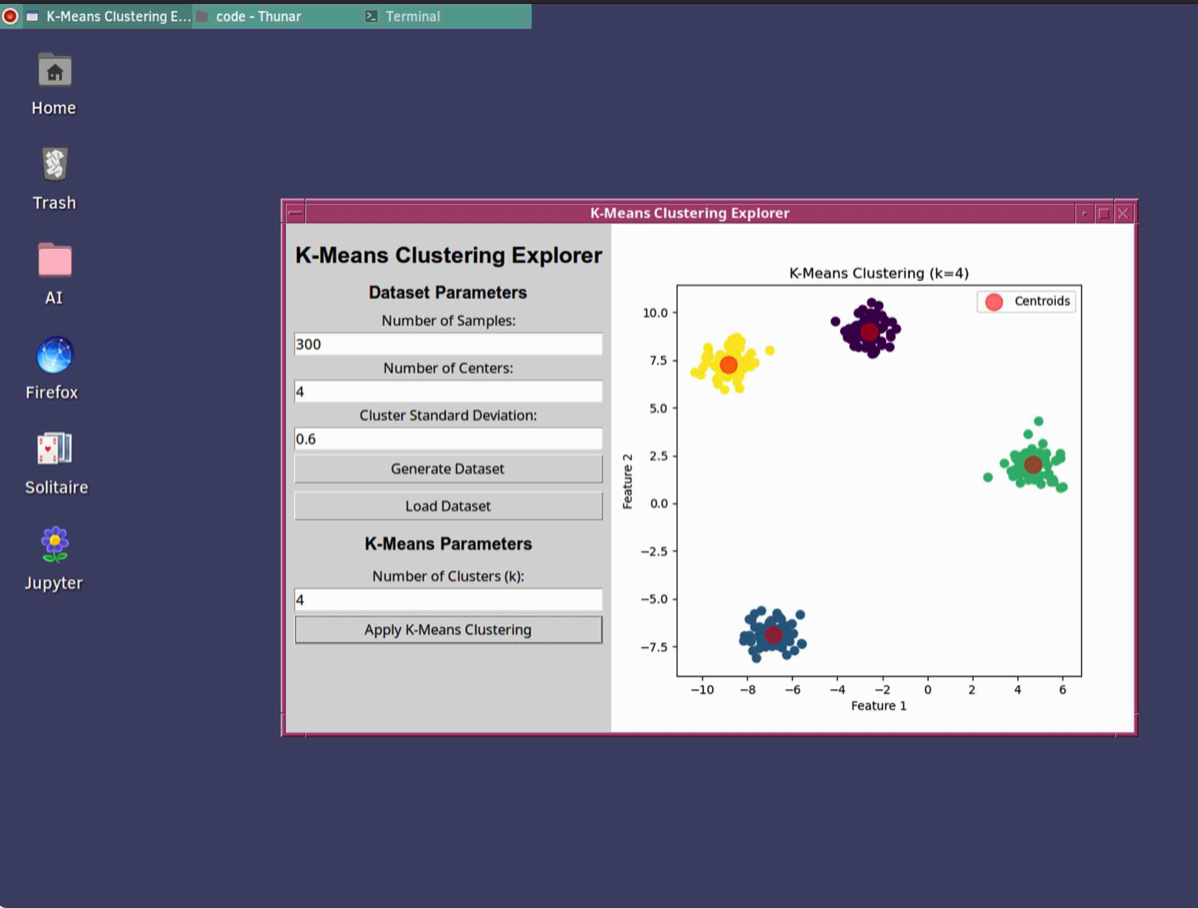Screen dimensions: 1198x908
Task: Select K-Means Clustering Explorer taskbar item
Action: (108, 16)
